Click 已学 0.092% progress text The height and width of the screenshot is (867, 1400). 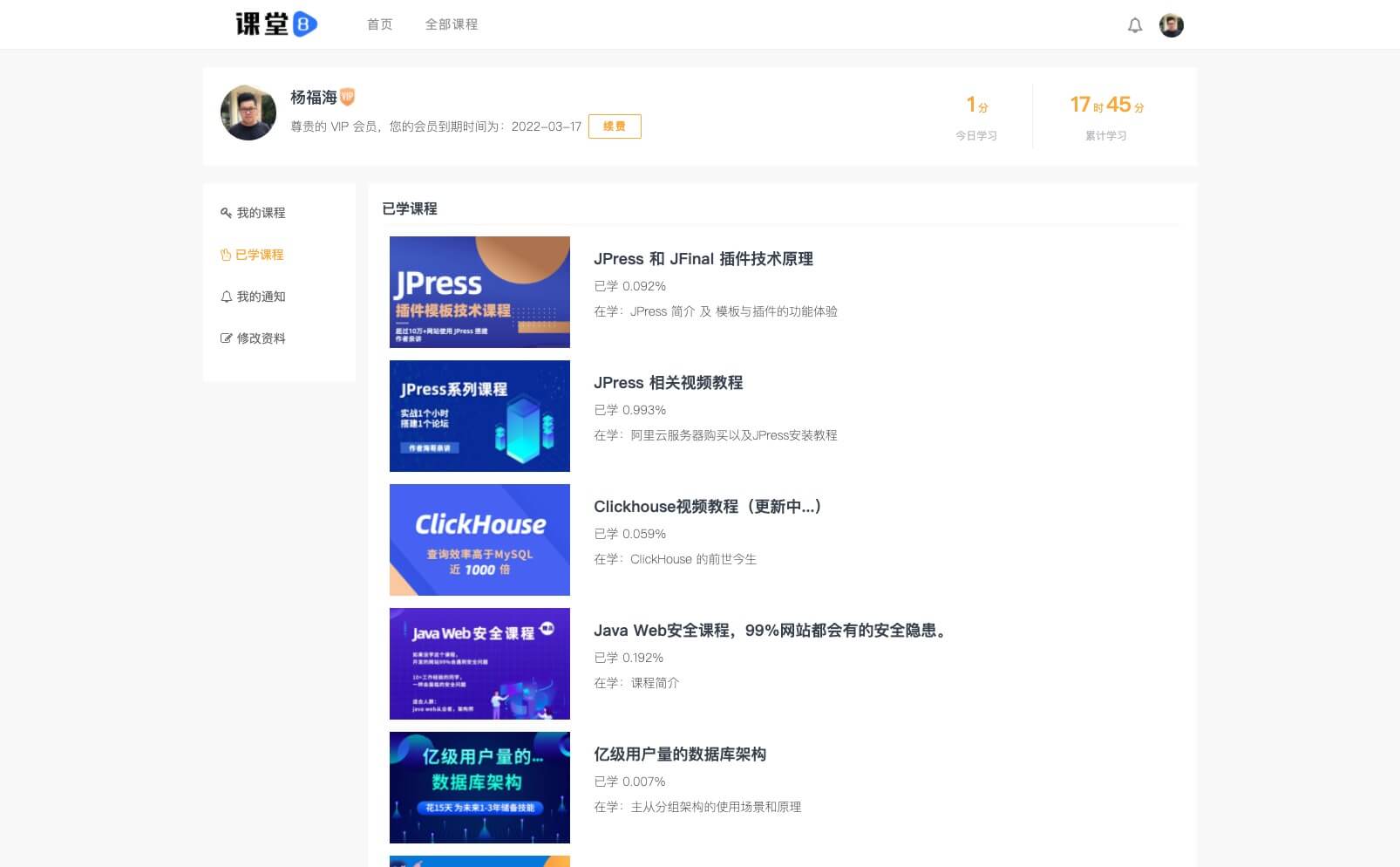click(x=629, y=286)
